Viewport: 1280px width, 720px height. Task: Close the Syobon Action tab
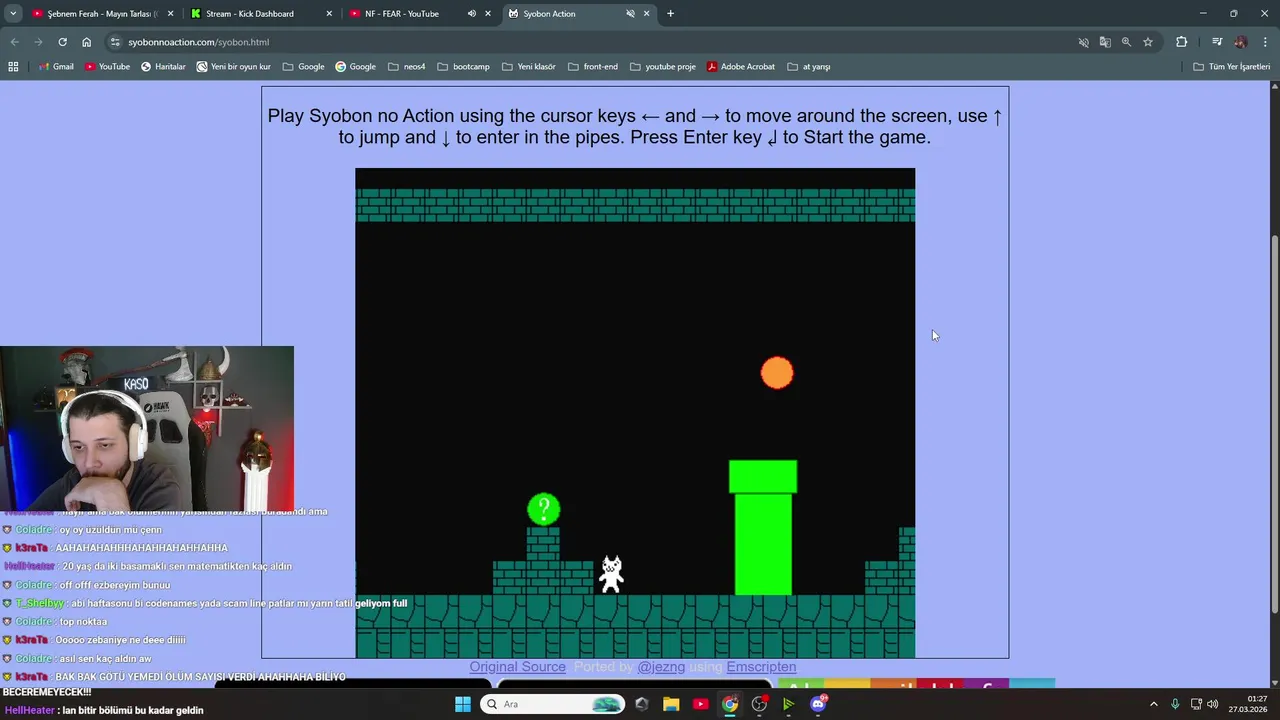646,14
